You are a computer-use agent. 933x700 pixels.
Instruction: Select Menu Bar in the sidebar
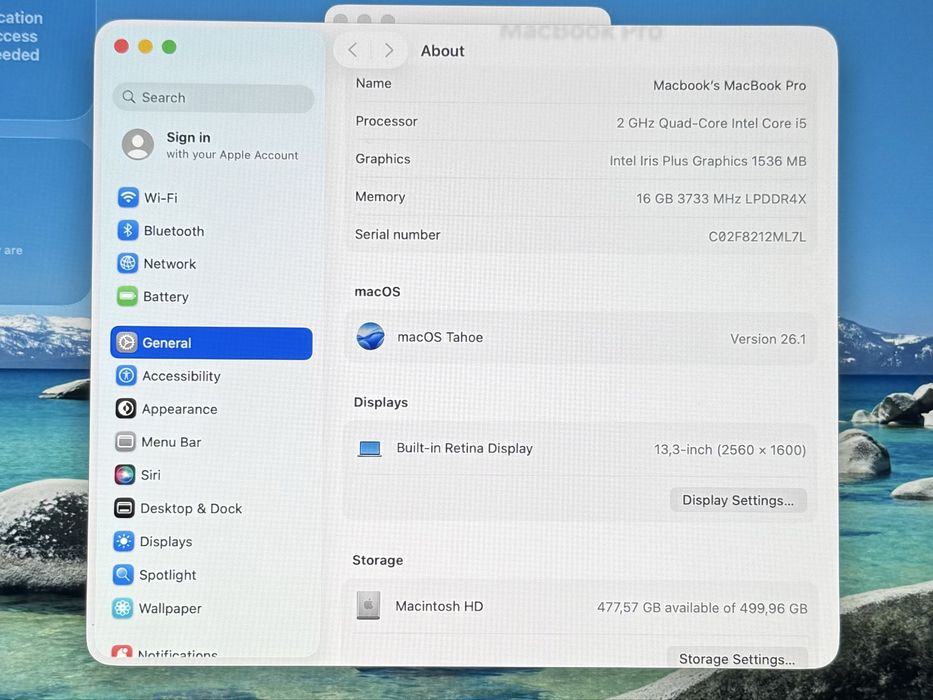[x=210, y=442]
